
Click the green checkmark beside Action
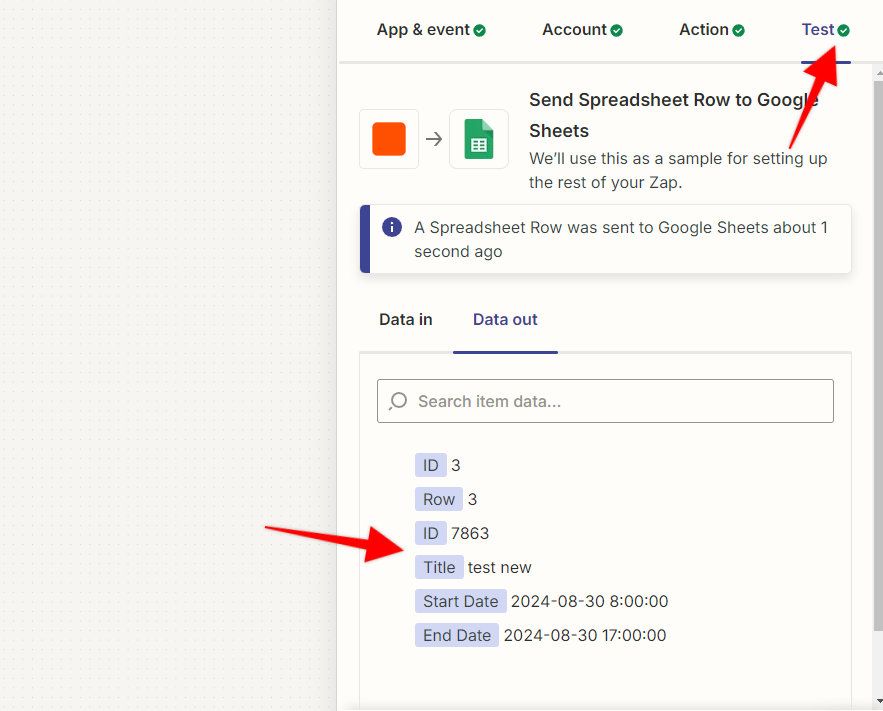pyautogui.click(x=740, y=29)
